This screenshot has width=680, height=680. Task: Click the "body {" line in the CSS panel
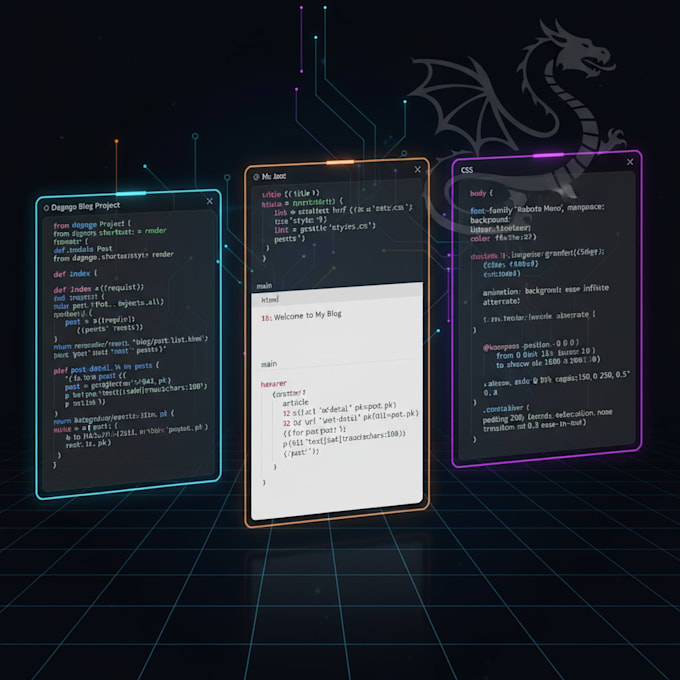click(x=481, y=193)
